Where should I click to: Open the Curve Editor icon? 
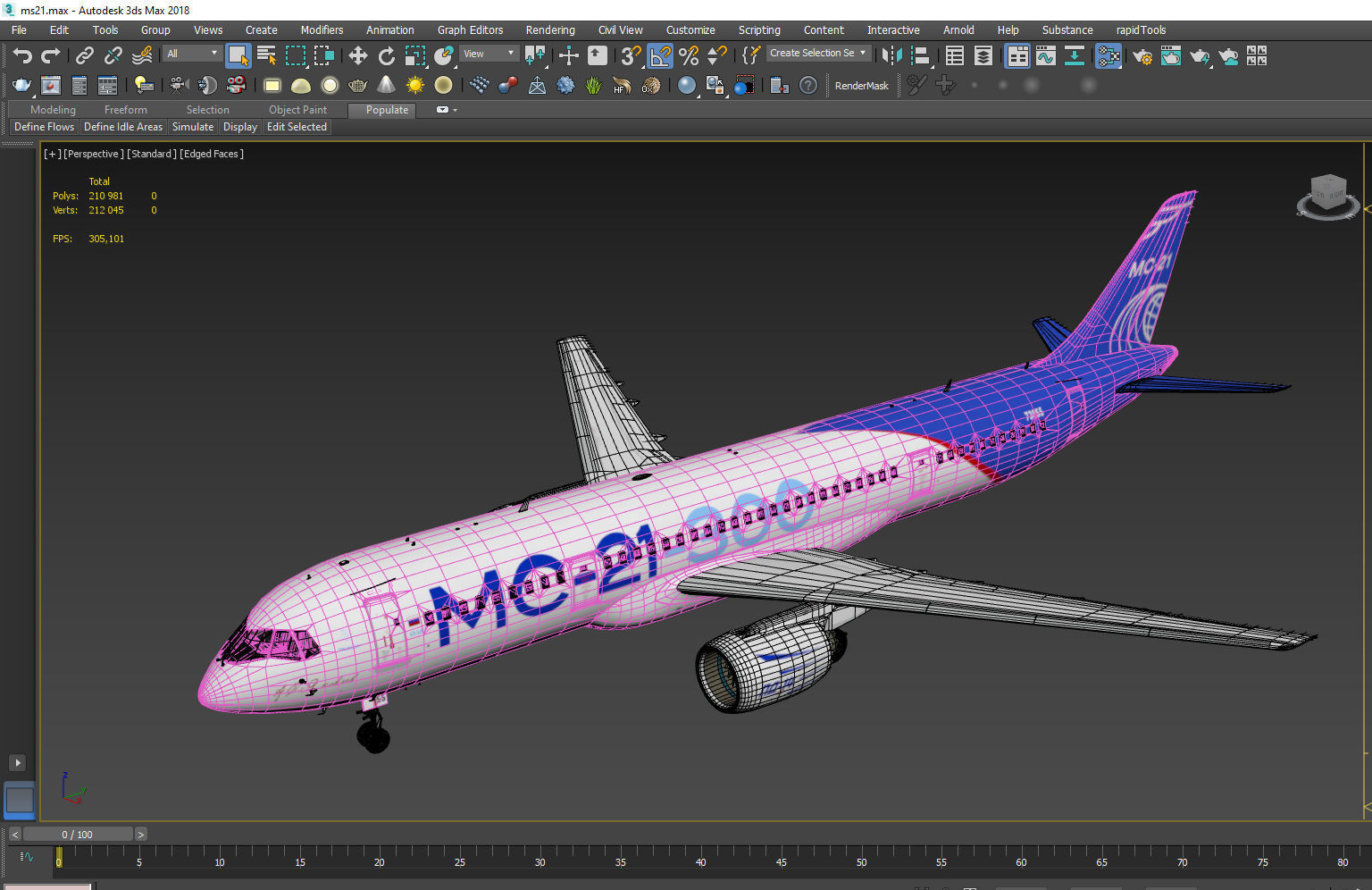(x=1046, y=55)
